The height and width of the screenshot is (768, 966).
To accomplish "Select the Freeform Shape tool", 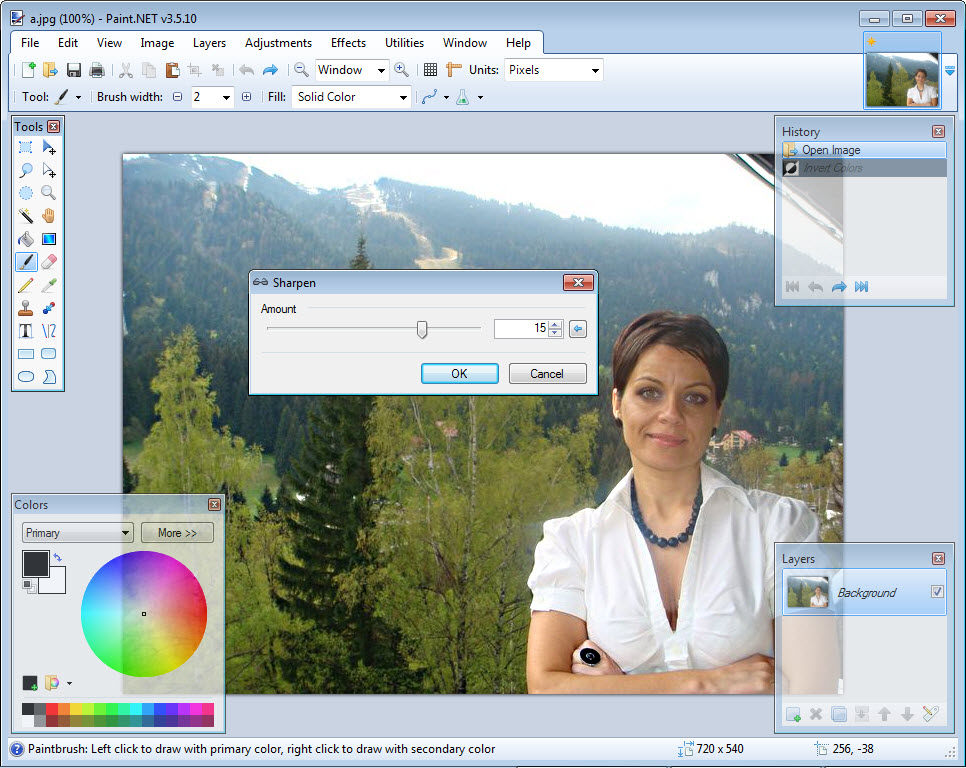I will pos(49,376).
